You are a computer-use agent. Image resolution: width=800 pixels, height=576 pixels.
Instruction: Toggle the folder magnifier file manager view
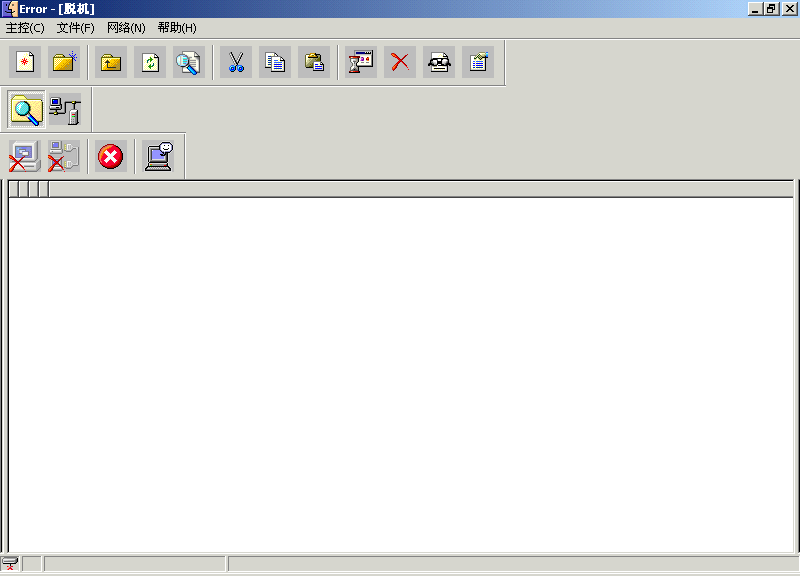click(x=27, y=109)
